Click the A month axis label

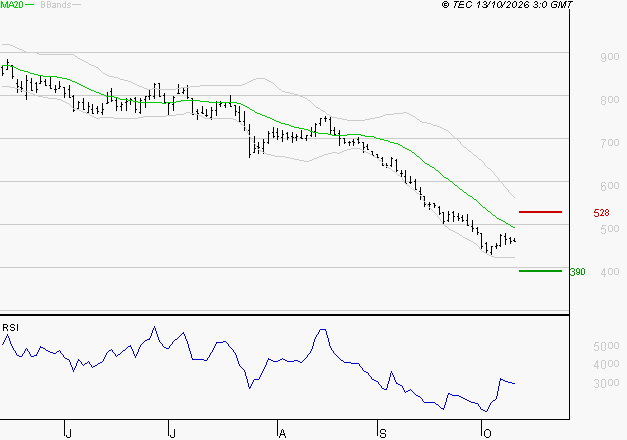click(282, 434)
